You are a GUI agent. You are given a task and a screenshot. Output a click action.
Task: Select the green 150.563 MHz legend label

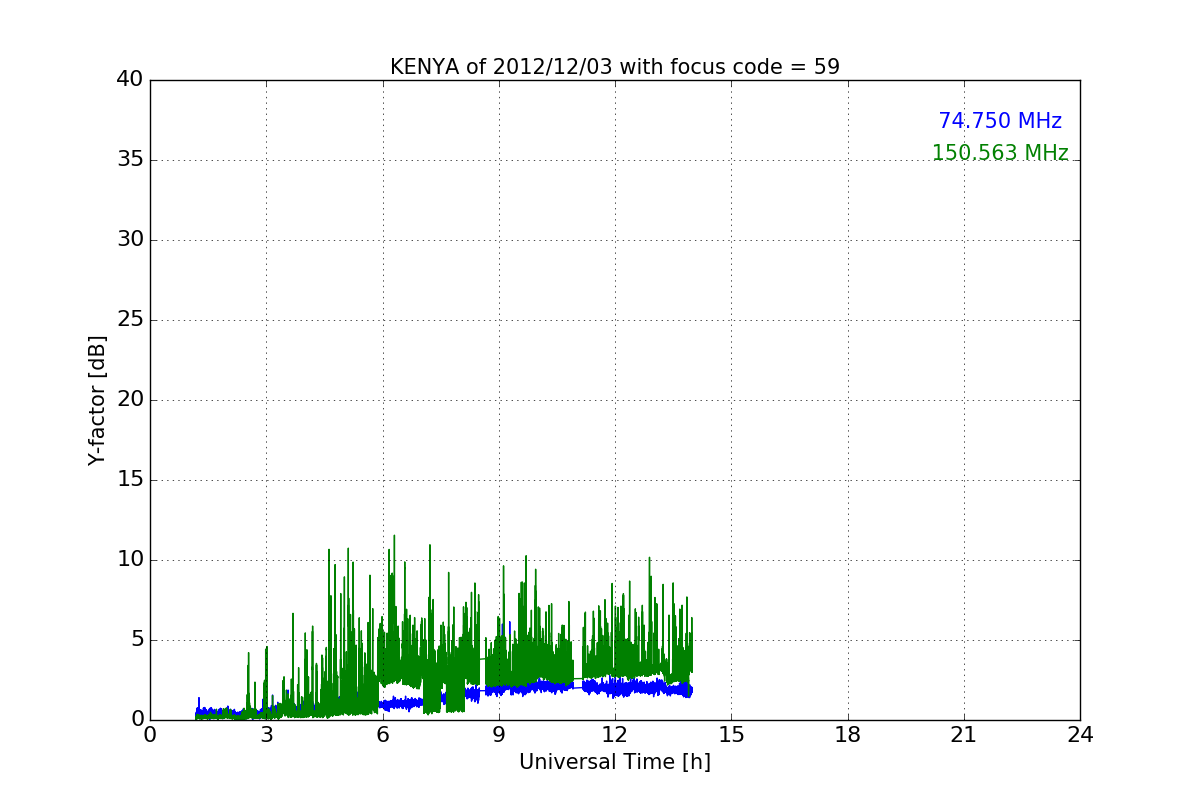tap(1000, 153)
